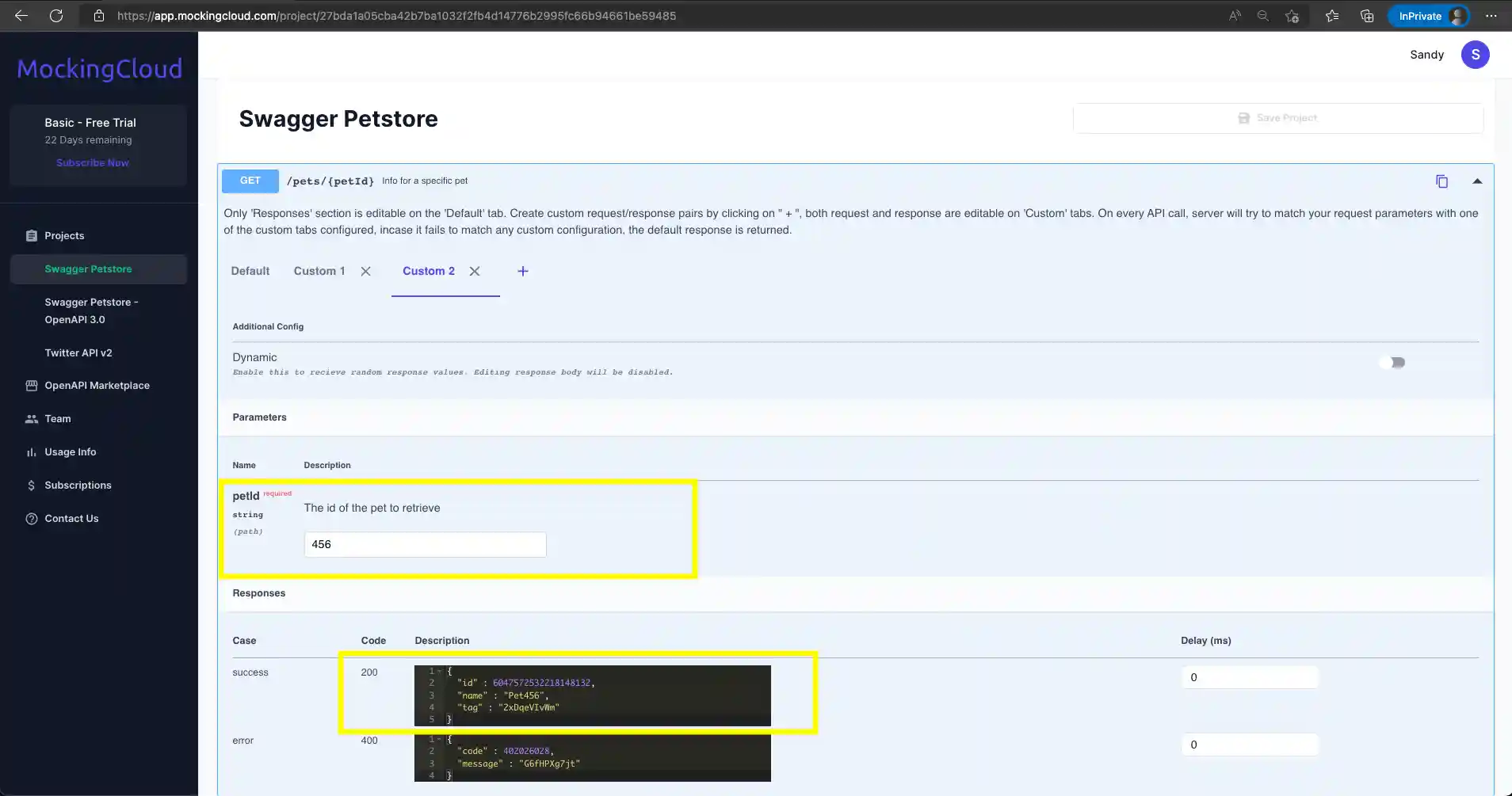Close the Custom 2 tab
1512x796 pixels.
475,271
